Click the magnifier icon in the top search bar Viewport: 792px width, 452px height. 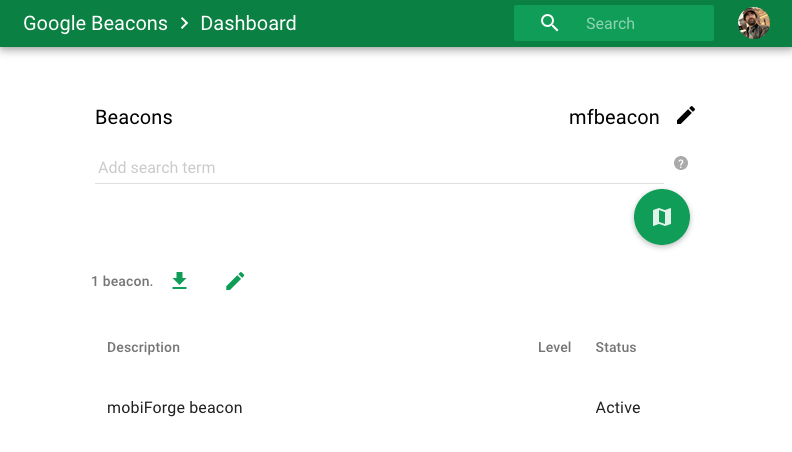[x=549, y=23]
